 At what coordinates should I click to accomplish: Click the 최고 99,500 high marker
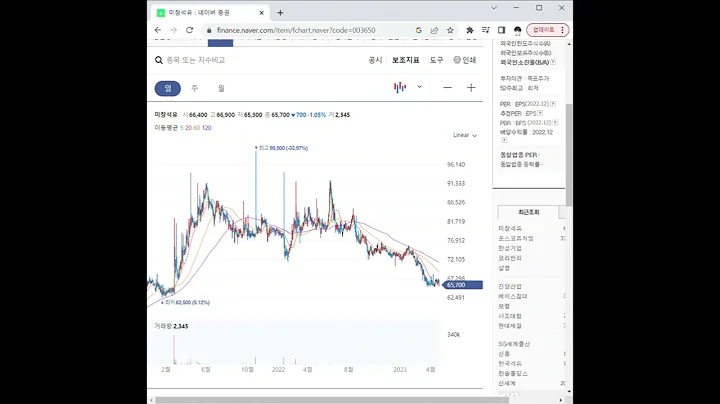coord(281,148)
